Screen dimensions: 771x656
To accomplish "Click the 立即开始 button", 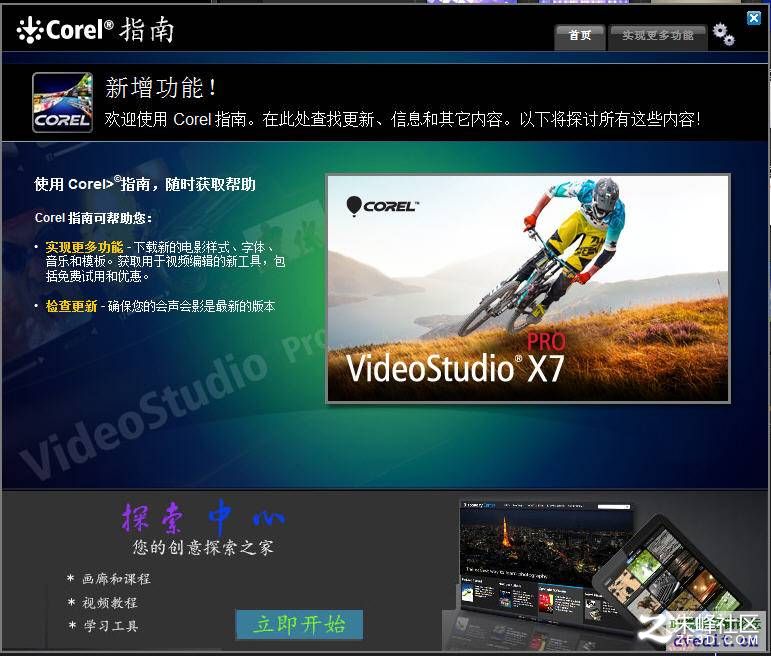I will 299,625.
